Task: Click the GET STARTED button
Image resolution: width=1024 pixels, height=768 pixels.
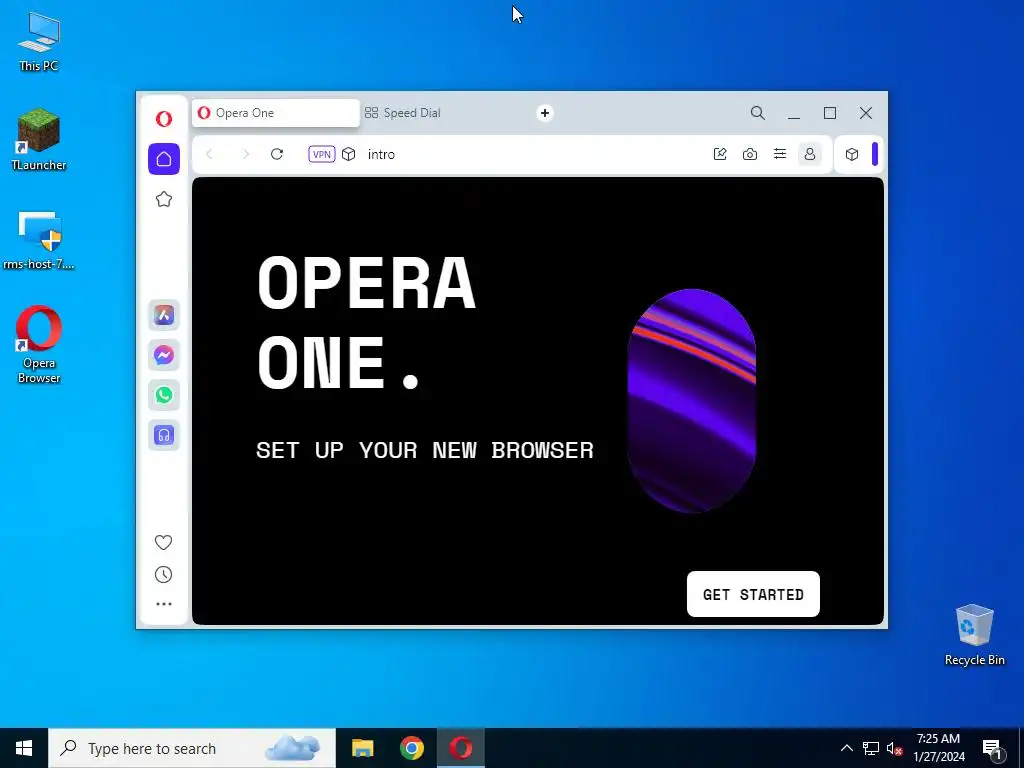Action: point(753,594)
